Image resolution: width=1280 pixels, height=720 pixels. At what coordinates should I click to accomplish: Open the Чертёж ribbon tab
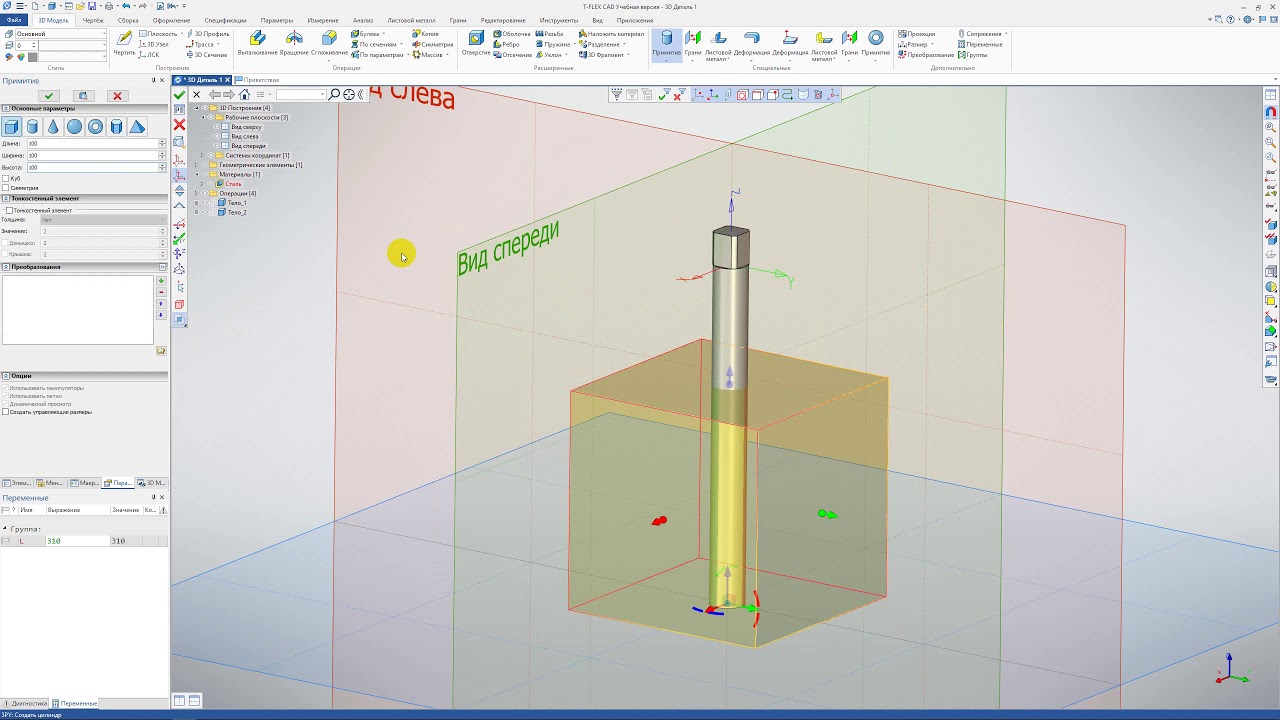tap(93, 20)
